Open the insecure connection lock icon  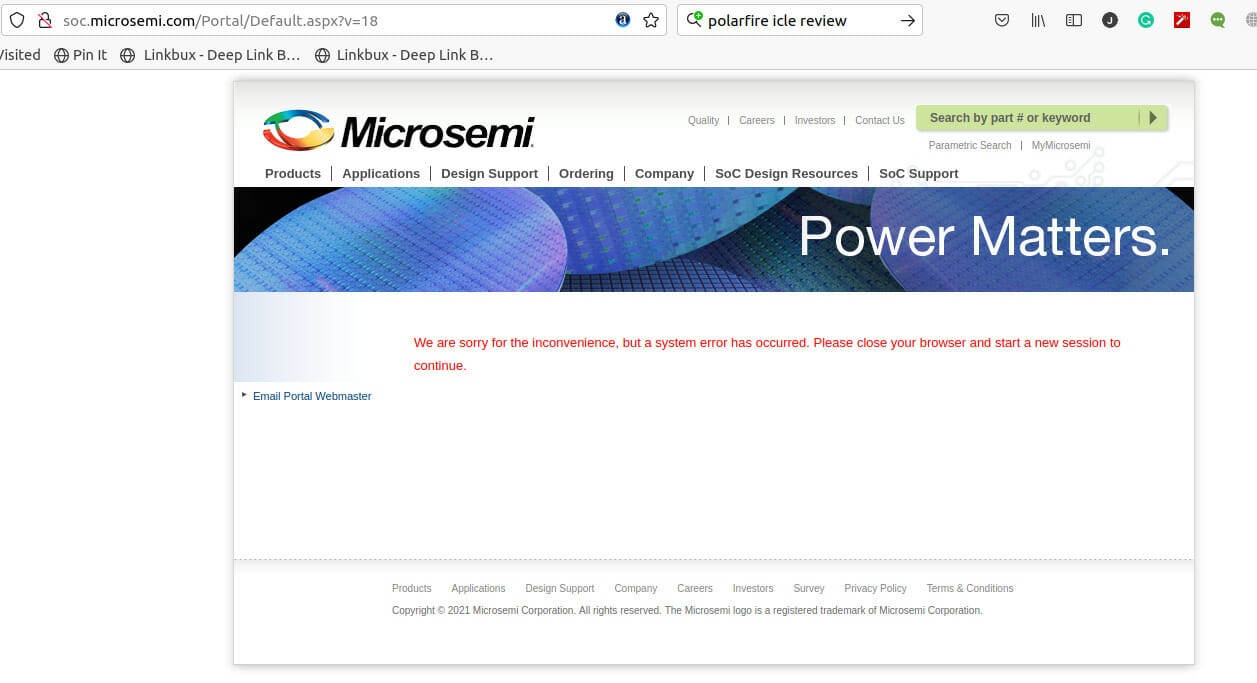[43, 20]
